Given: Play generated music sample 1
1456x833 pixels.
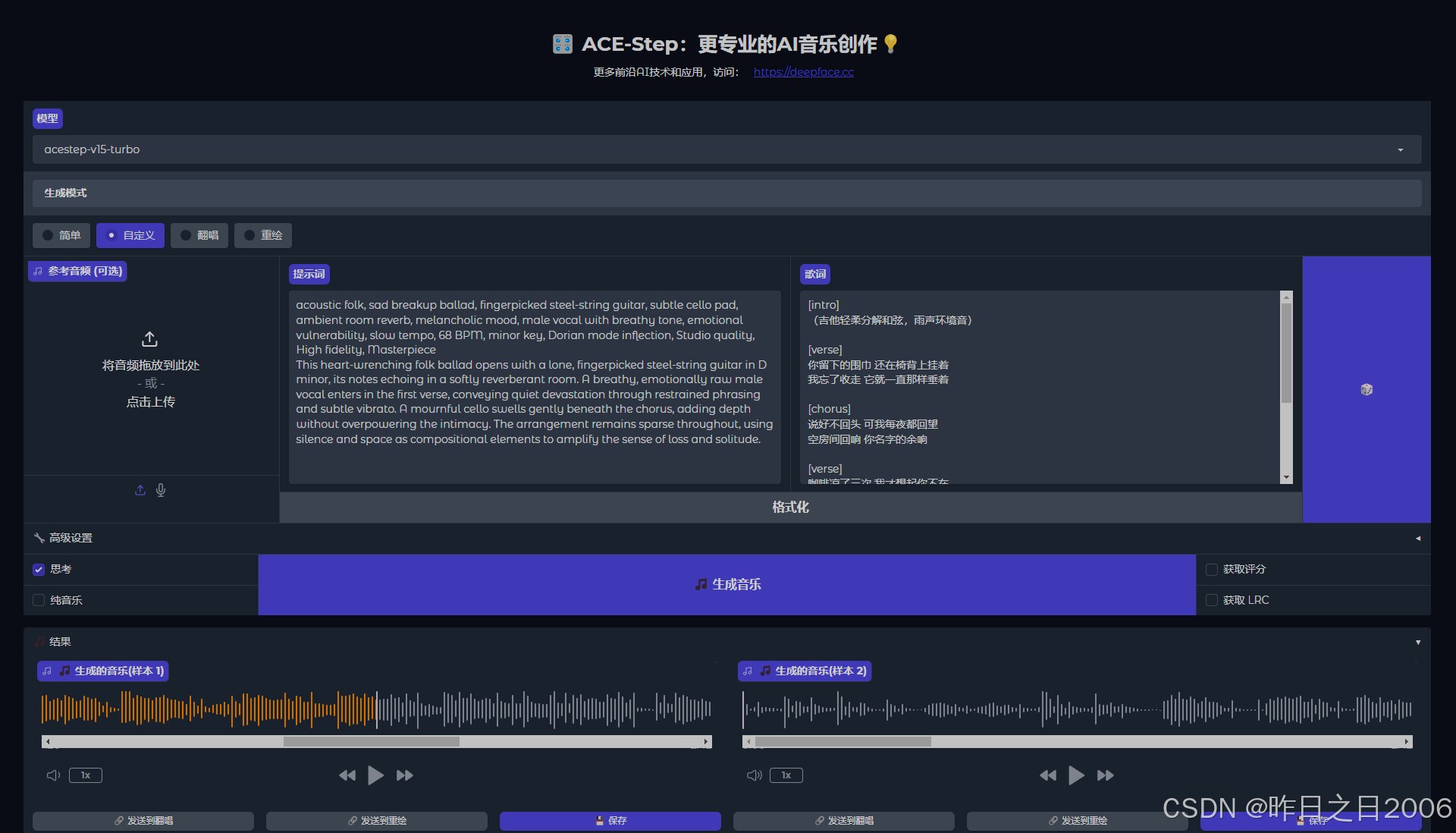Looking at the screenshot, I should click(x=375, y=775).
